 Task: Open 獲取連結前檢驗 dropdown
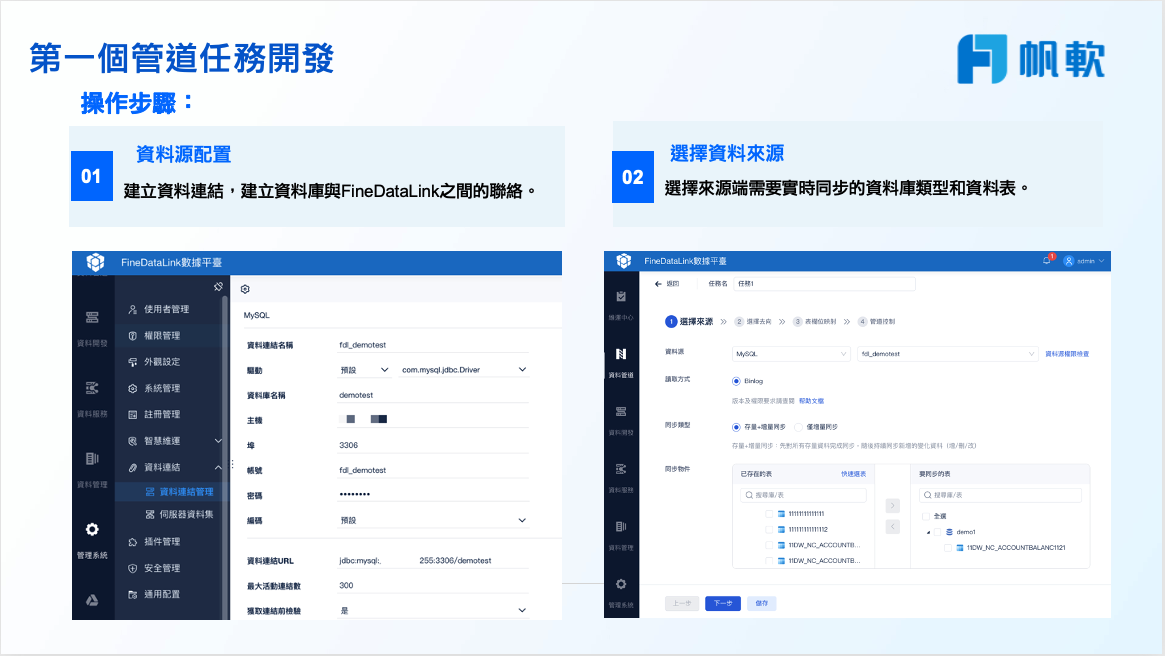point(433,611)
